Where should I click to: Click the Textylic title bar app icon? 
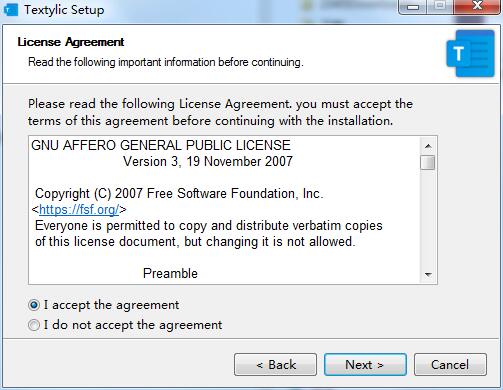tap(10, 9)
